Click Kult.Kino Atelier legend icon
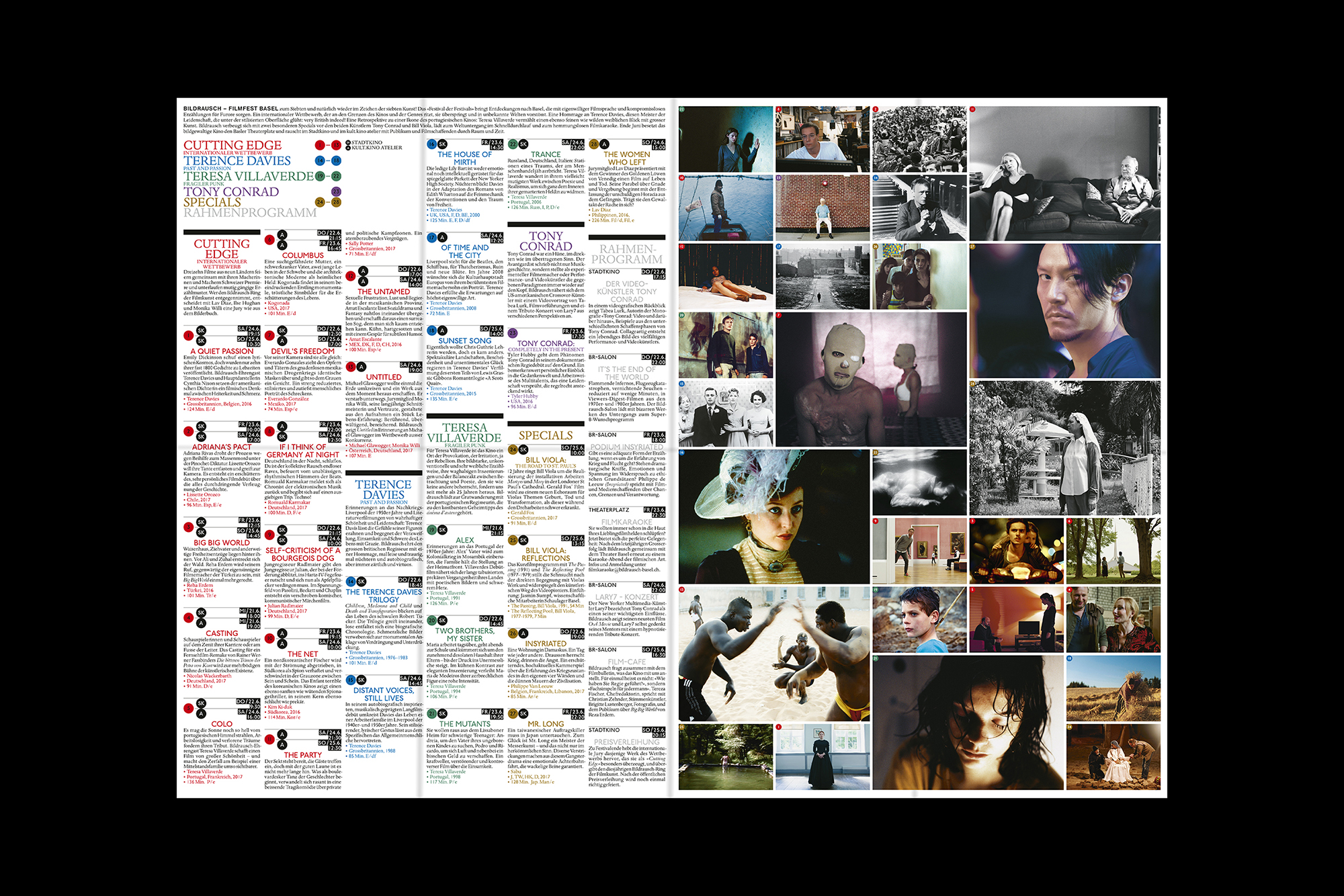The height and width of the screenshot is (896, 1344). coord(348,148)
